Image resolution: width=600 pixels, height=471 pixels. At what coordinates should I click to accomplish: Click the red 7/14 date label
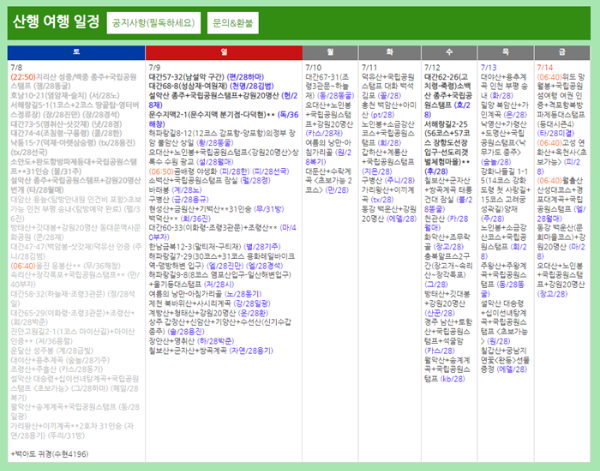(x=545, y=67)
